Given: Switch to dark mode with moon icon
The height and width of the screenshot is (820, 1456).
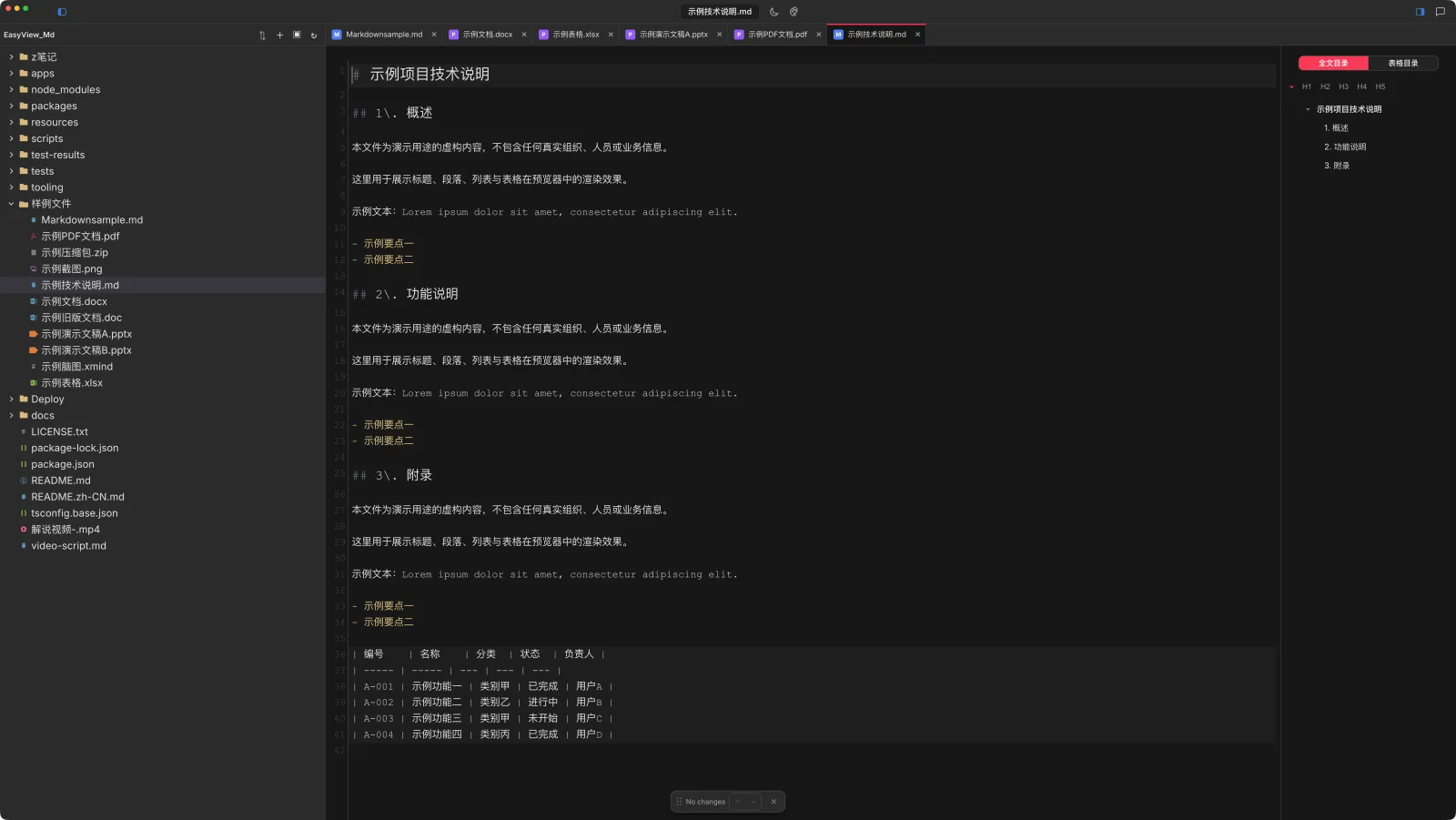Looking at the screenshot, I should click(x=773, y=12).
